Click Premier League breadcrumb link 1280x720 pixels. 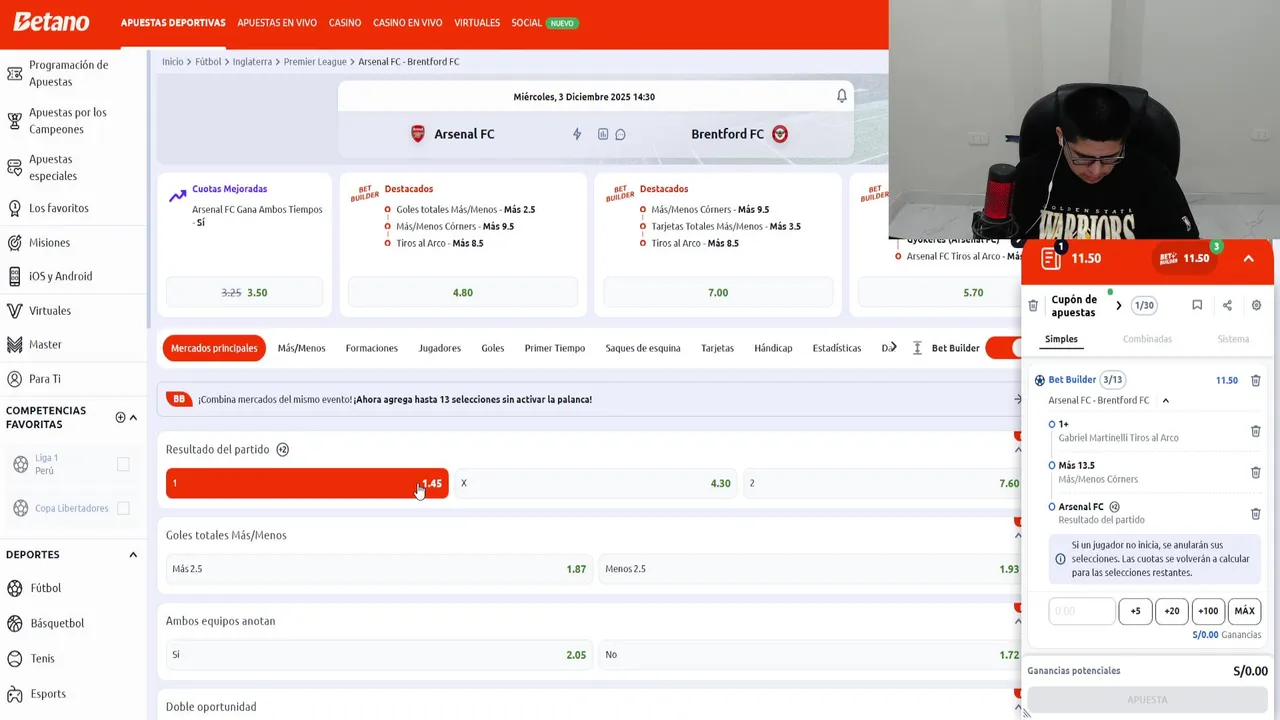[315, 62]
